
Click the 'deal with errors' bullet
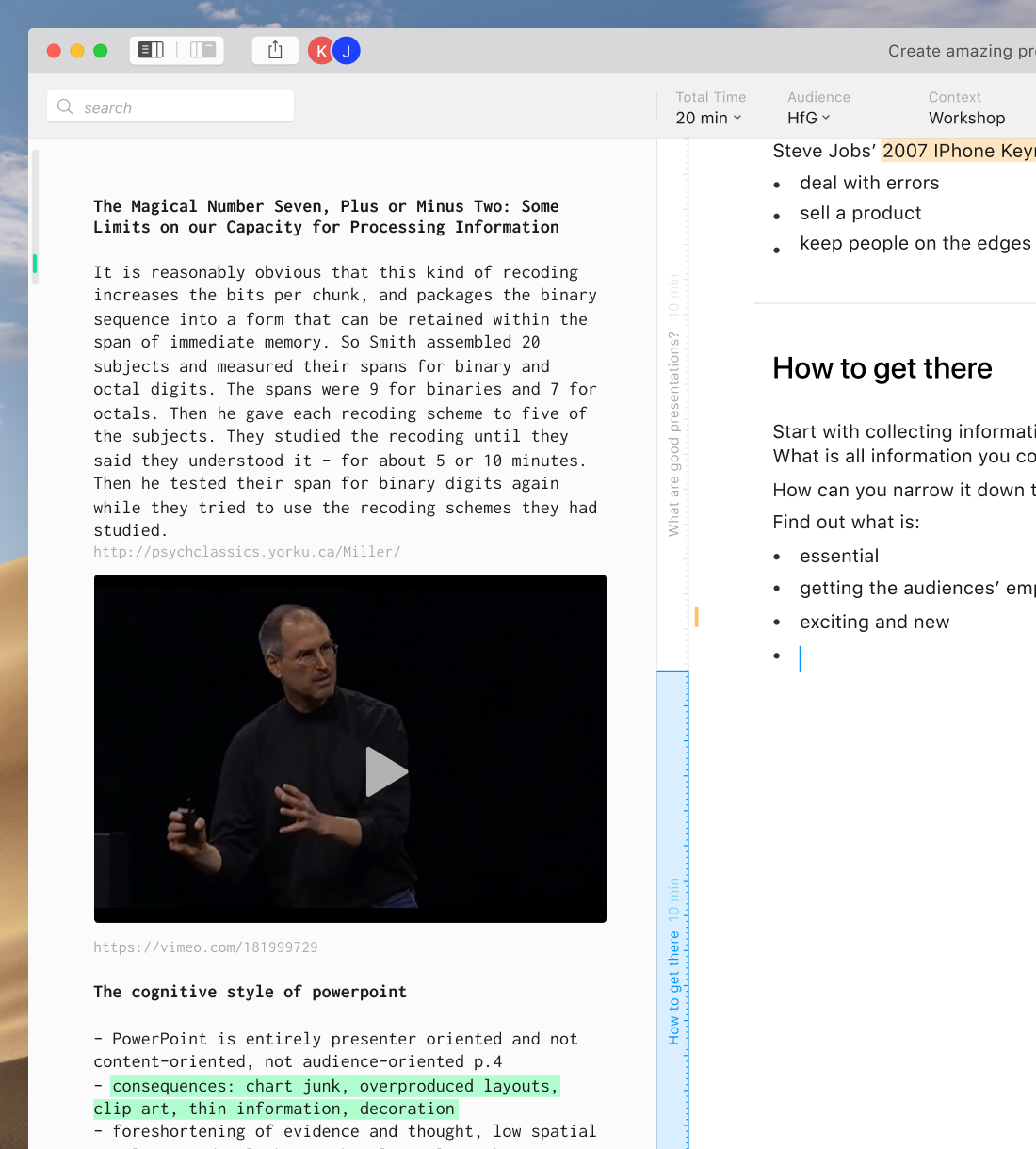pyautogui.click(x=869, y=183)
